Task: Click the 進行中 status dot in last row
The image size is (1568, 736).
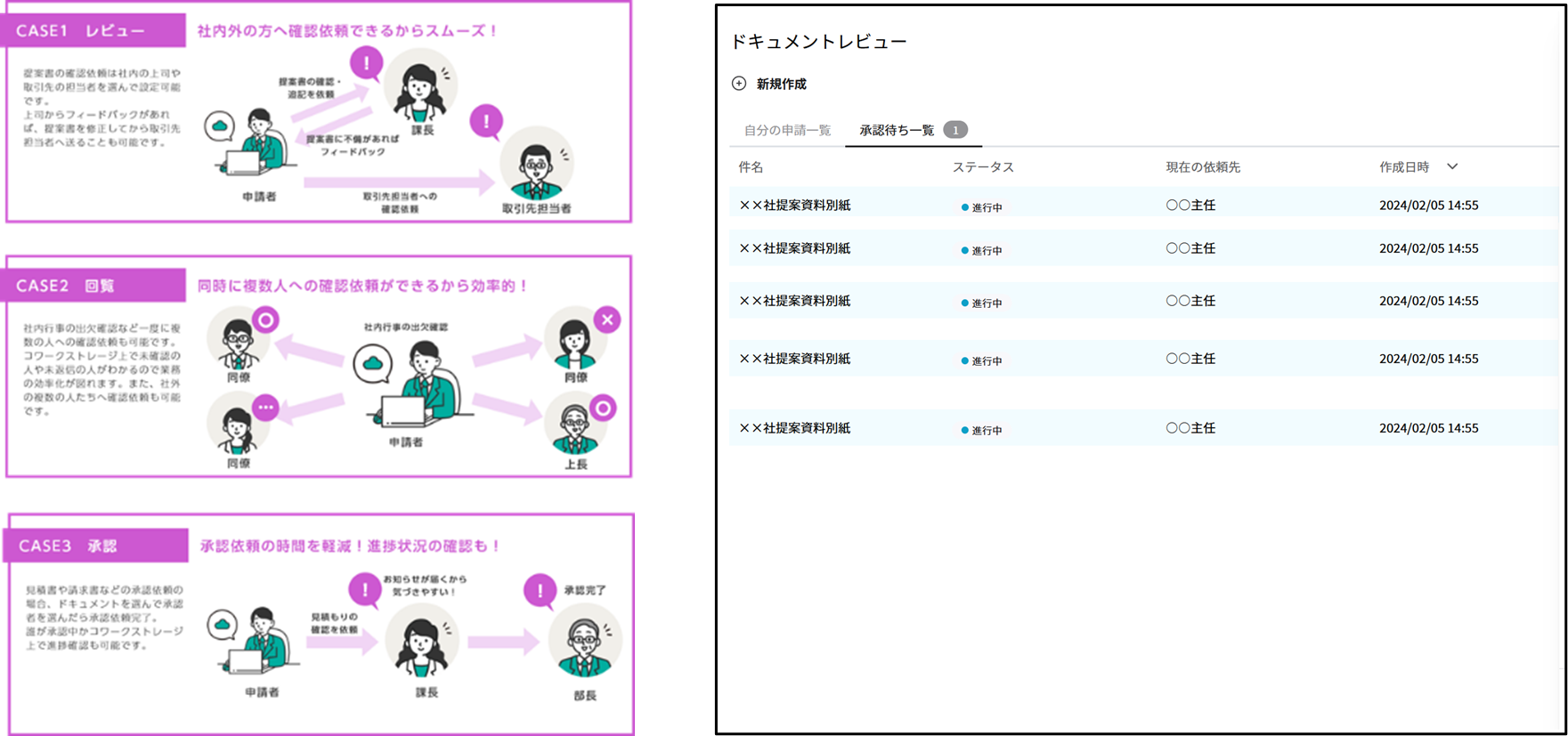Action: [964, 430]
